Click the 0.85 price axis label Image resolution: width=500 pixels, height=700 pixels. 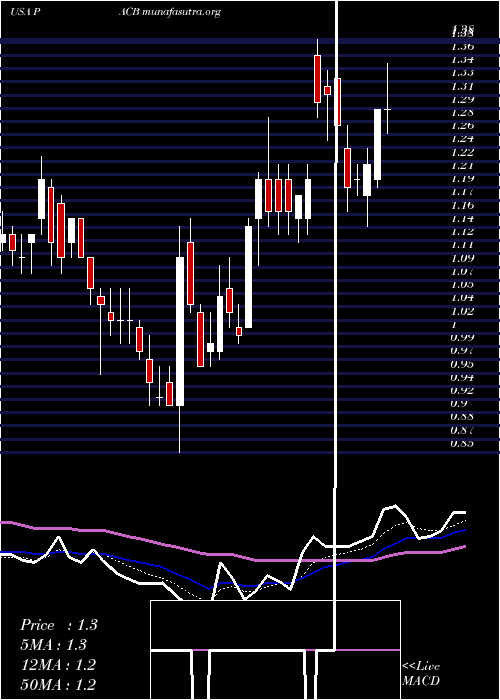coord(462,443)
